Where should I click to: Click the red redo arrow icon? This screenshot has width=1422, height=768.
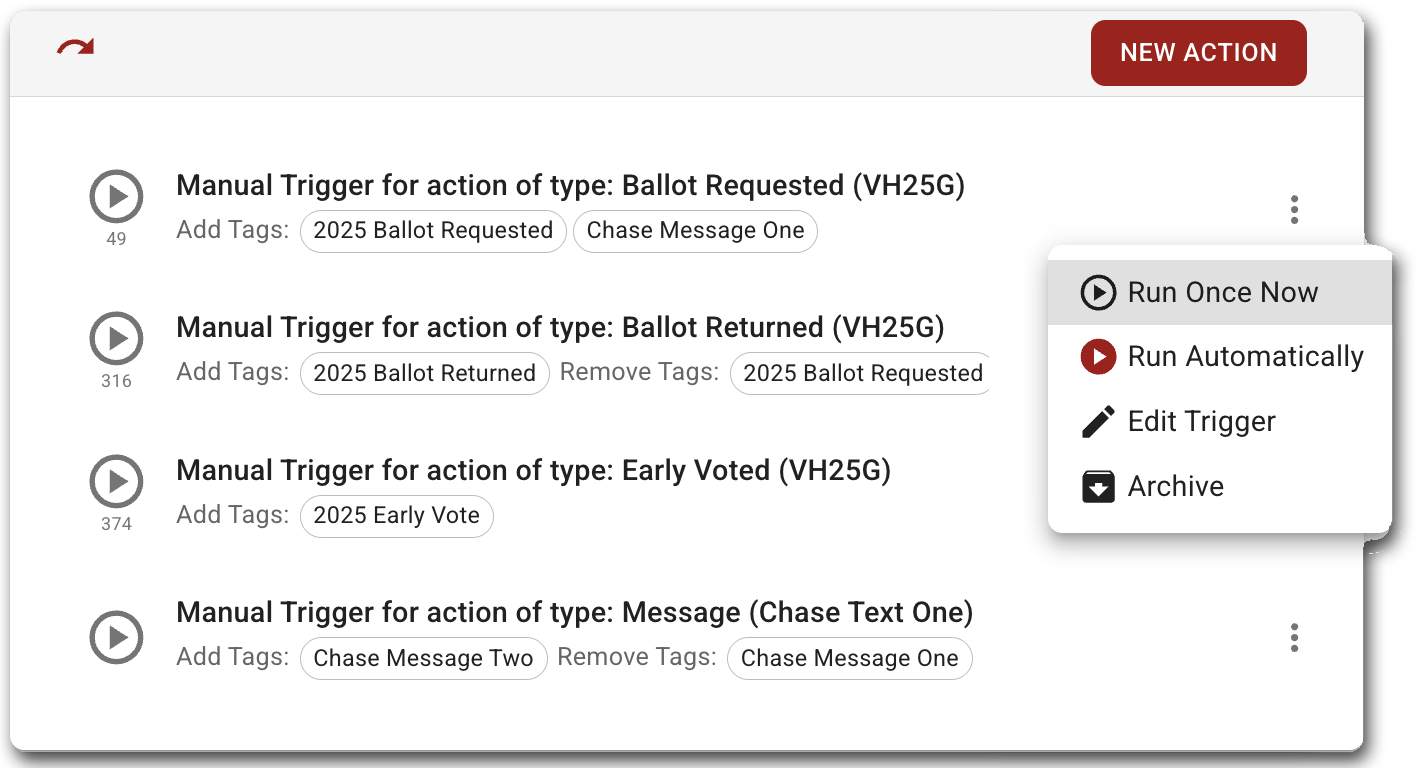75,47
